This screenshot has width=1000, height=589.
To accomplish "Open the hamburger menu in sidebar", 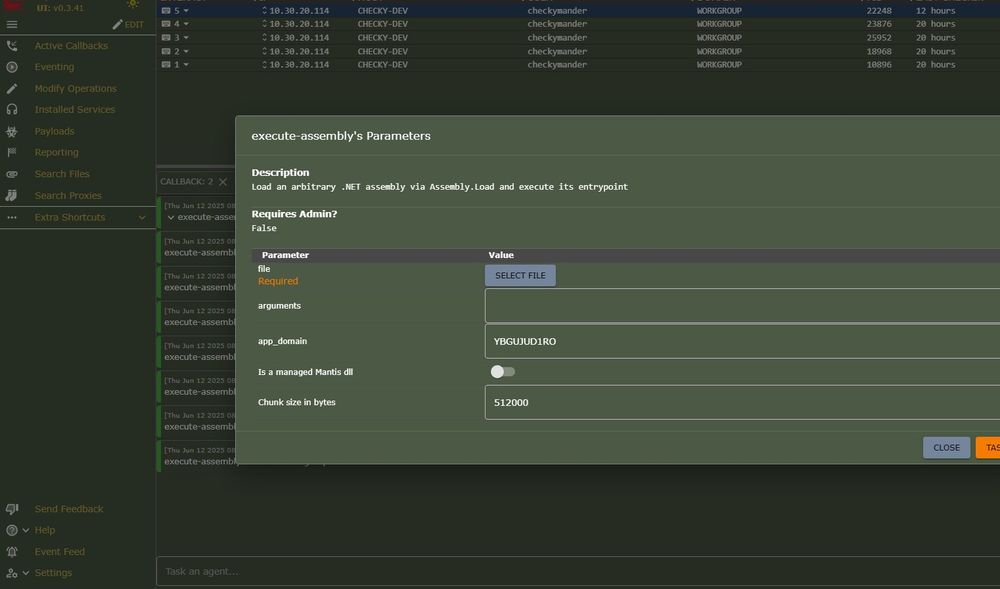I will point(12,24).
